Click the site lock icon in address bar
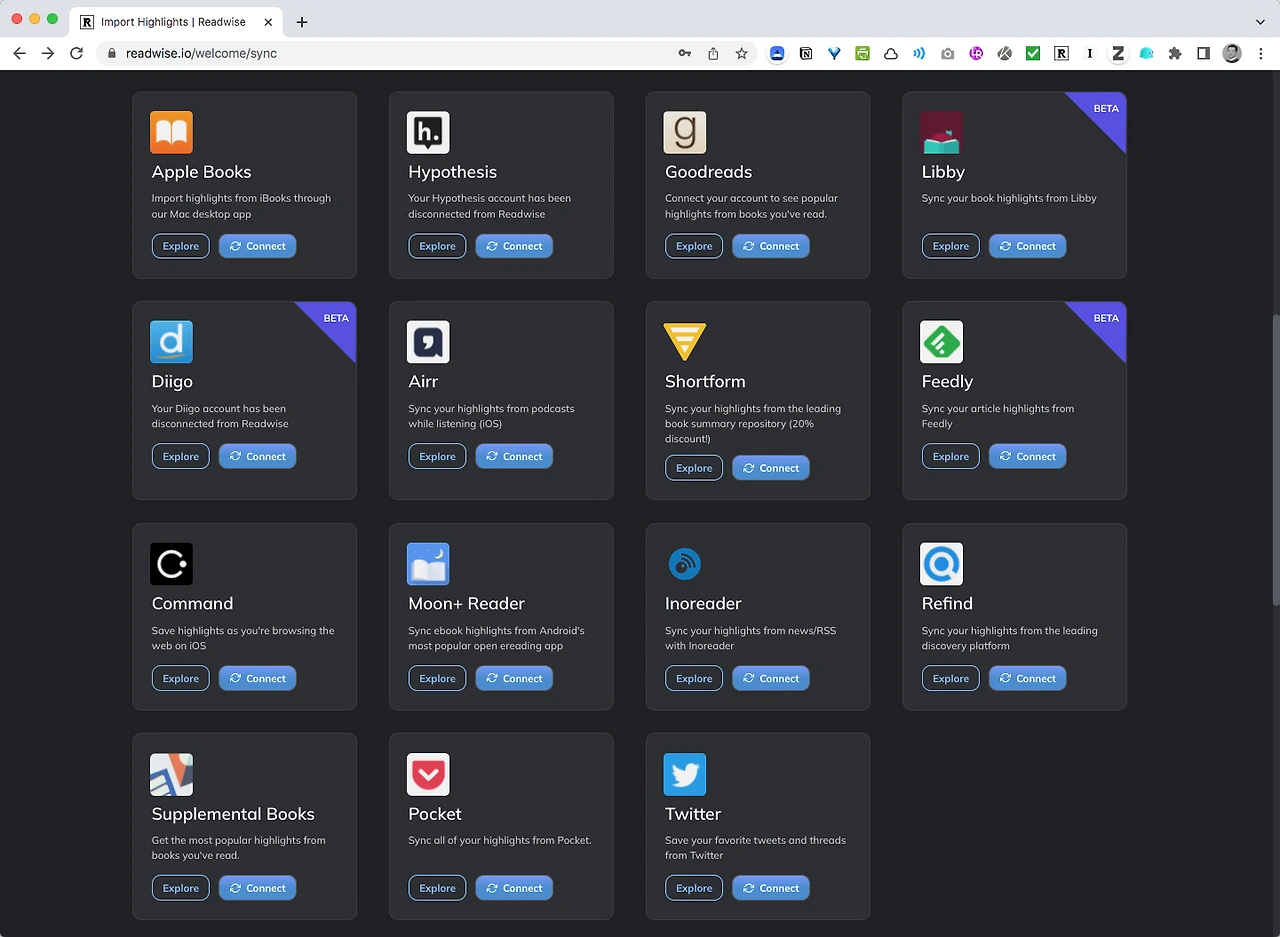This screenshot has width=1280, height=937. [111, 53]
